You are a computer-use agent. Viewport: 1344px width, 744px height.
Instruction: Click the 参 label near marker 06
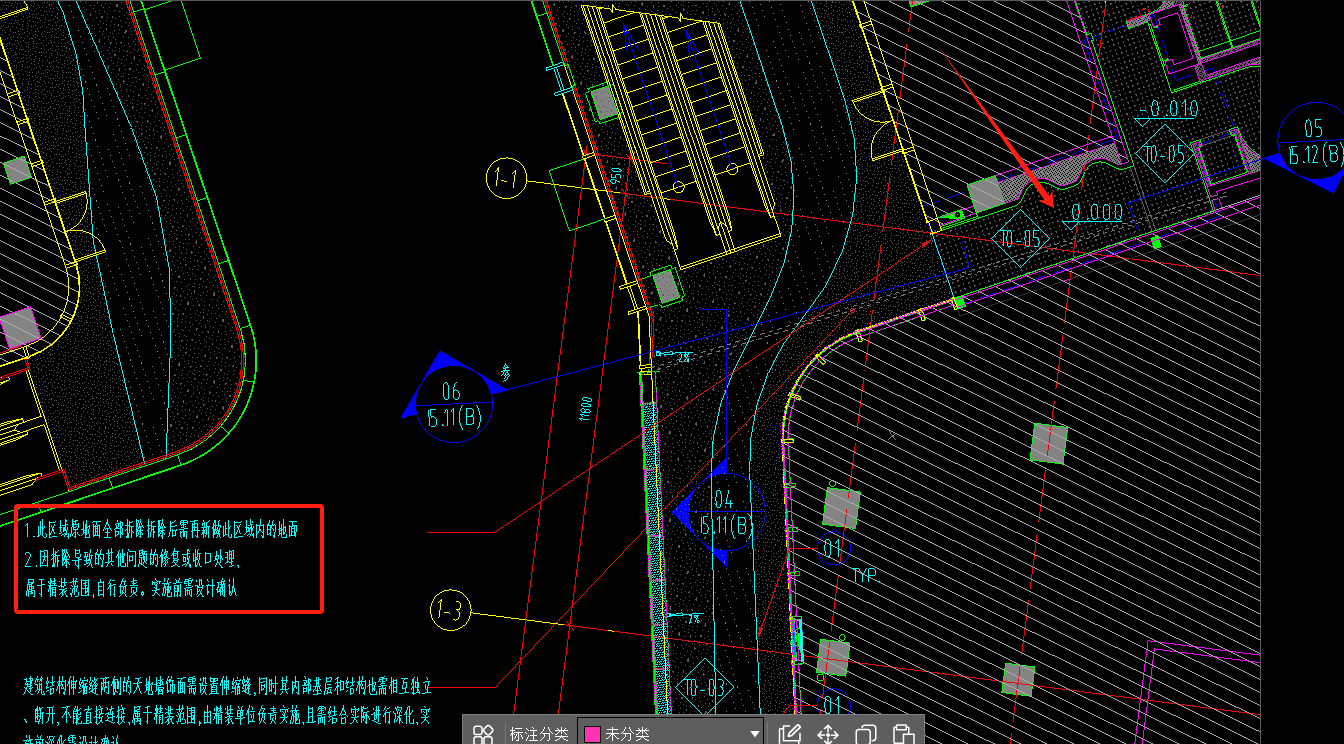pos(506,372)
